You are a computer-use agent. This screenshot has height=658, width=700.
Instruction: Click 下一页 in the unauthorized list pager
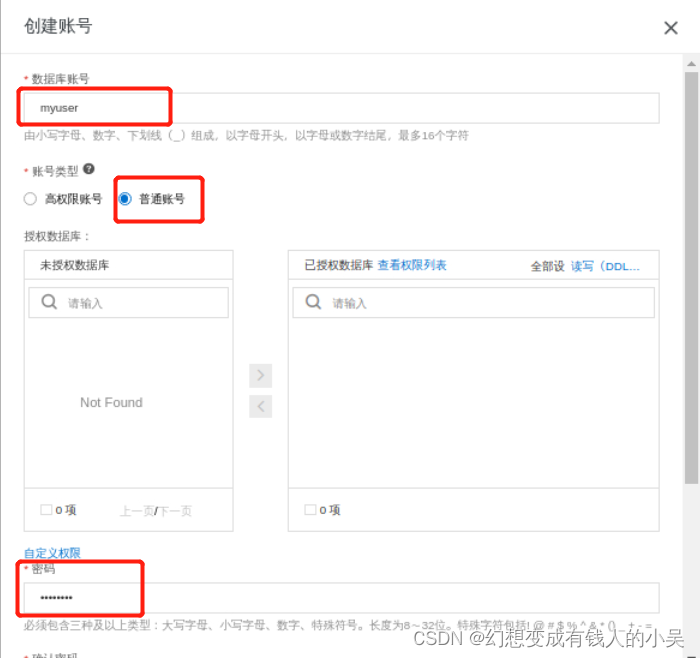(175, 511)
